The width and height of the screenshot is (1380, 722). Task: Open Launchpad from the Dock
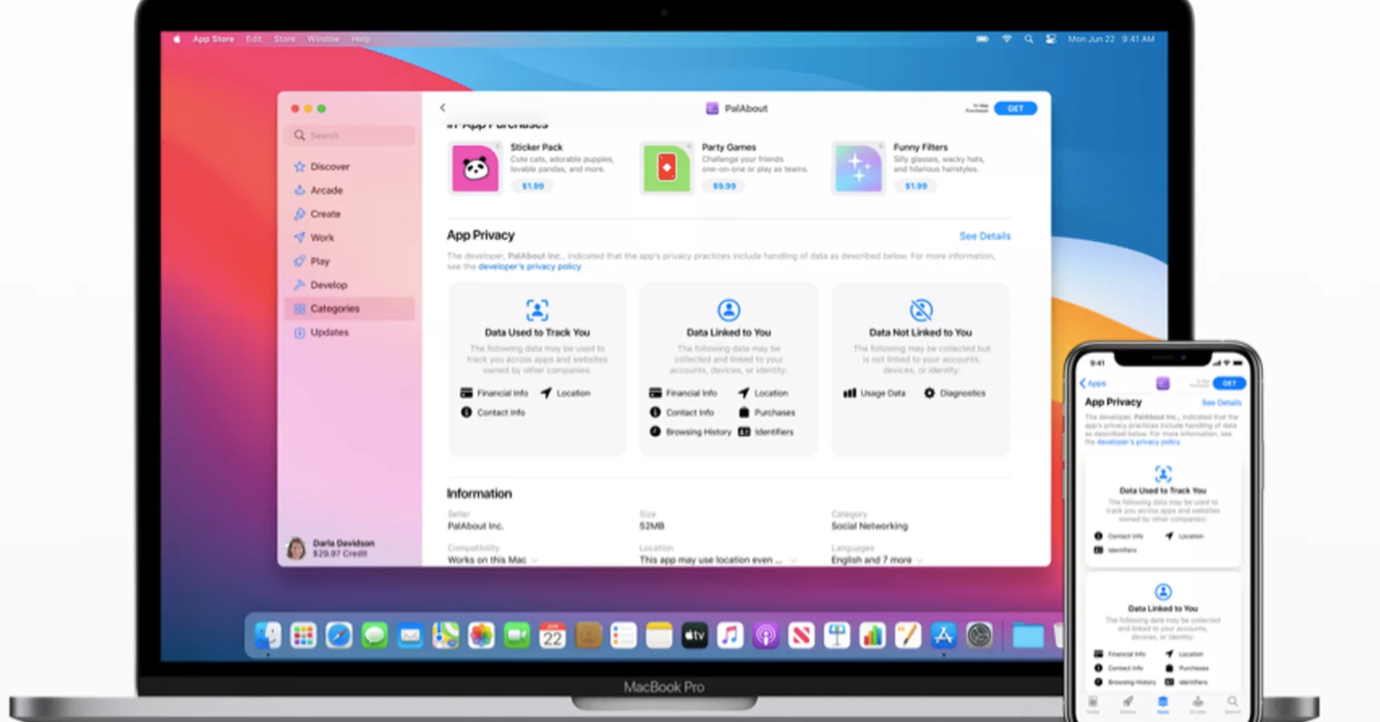303,635
